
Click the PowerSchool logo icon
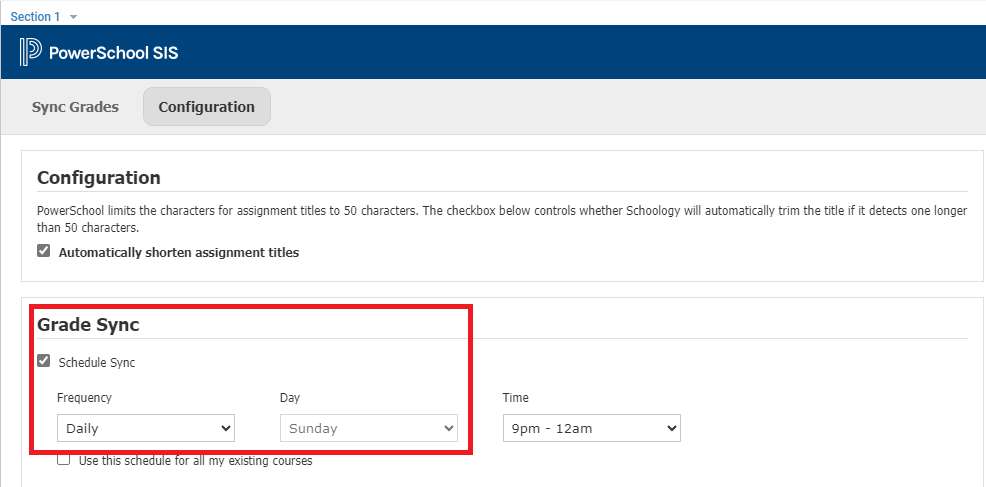coord(30,52)
